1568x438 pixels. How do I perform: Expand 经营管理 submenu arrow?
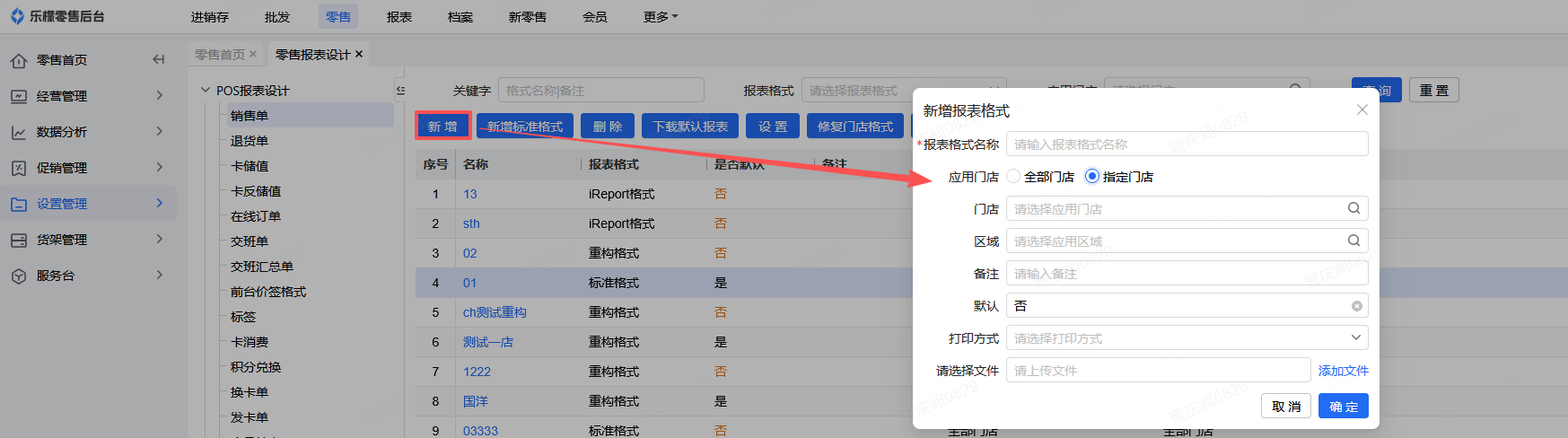pyautogui.click(x=160, y=95)
